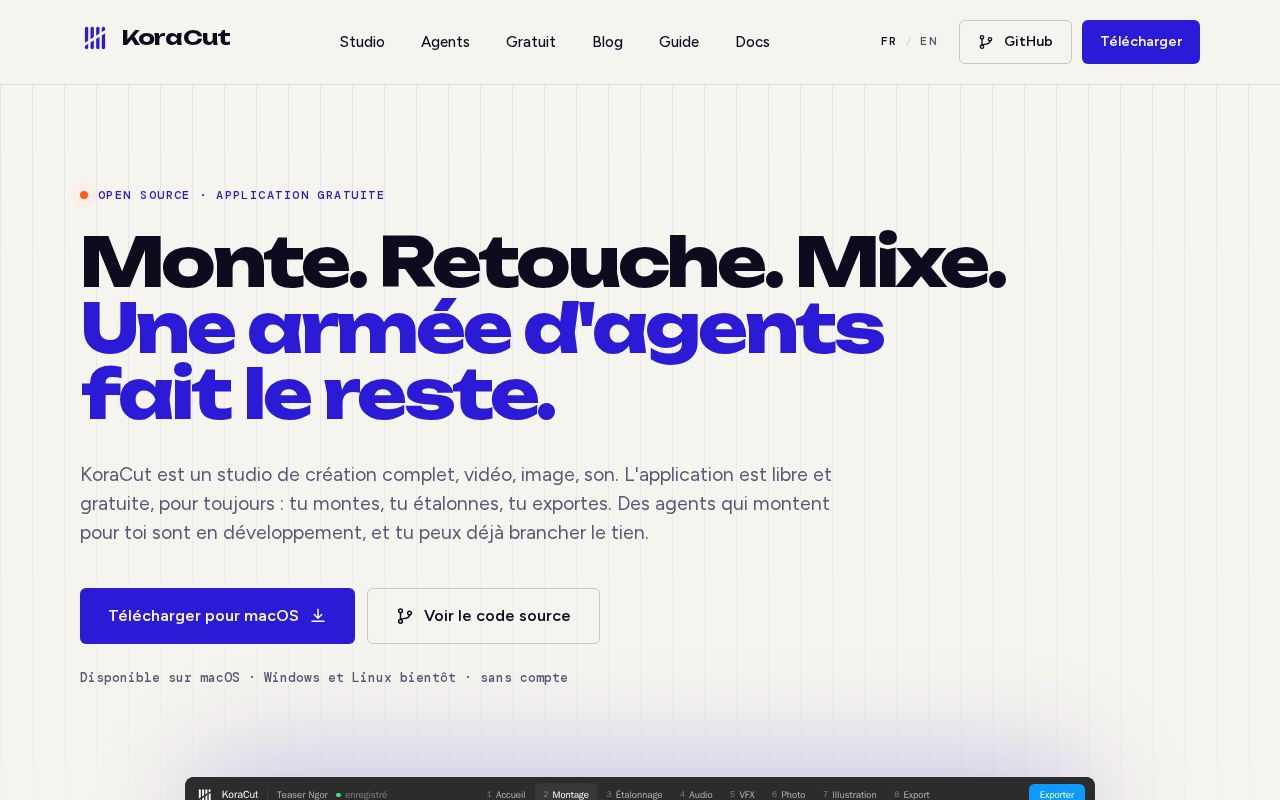Open the Illustration tab in app preview
The image size is (1280, 800).
849,794
